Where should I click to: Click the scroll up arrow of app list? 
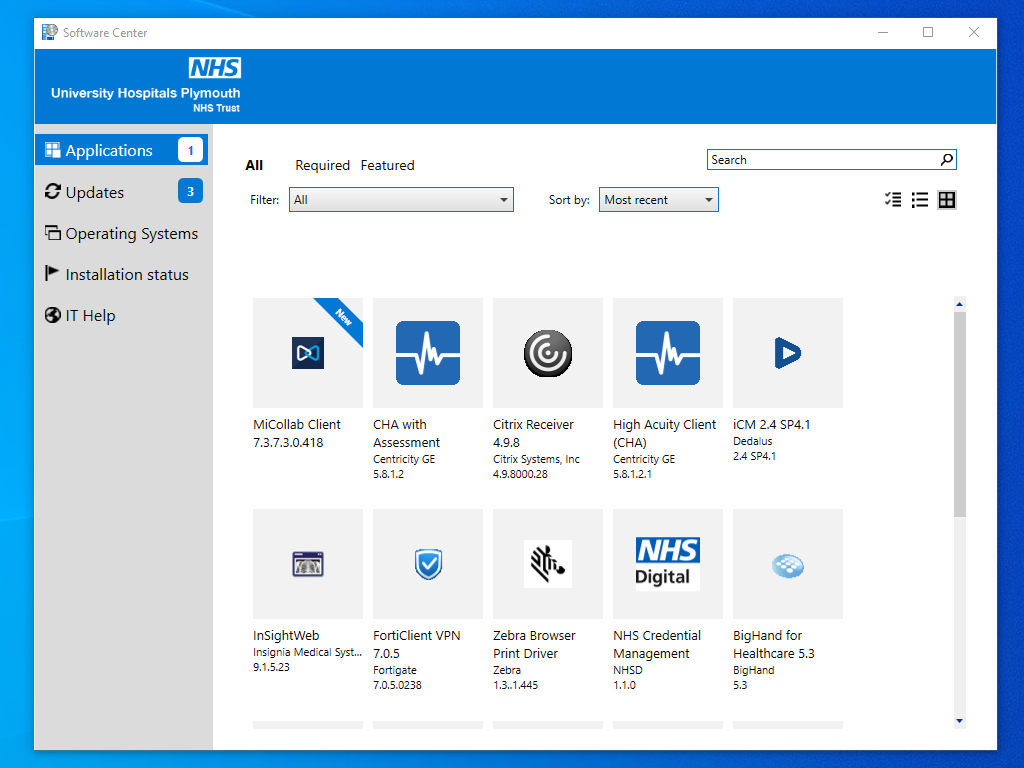pyautogui.click(x=959, y=304)
